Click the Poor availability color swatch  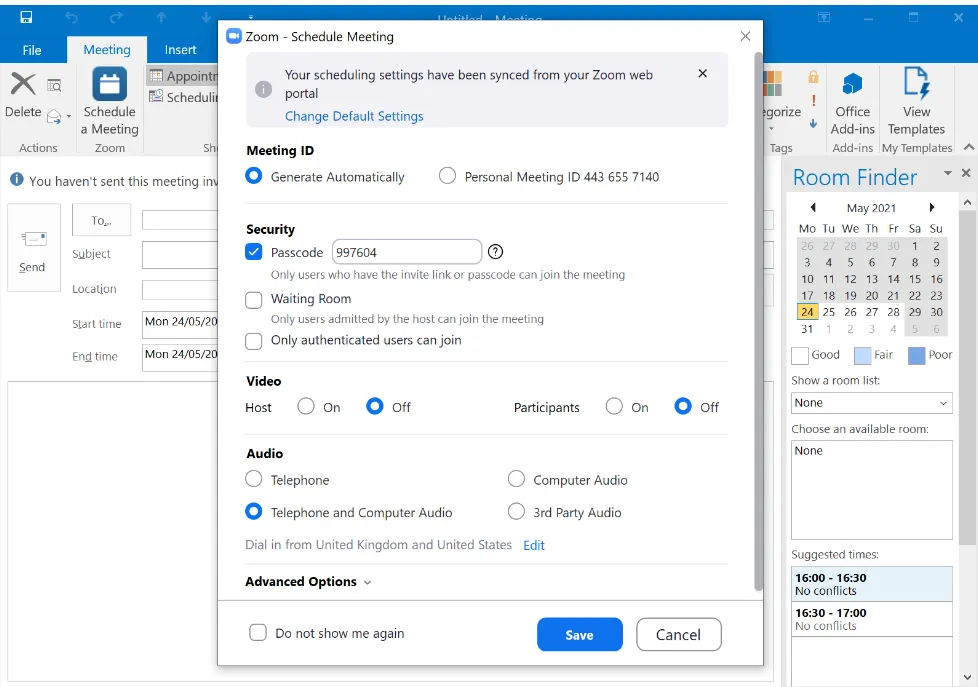pos(916,356)
